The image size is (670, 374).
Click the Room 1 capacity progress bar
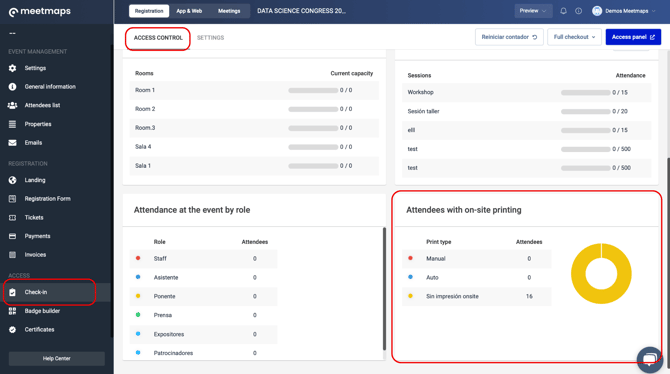[x=313, y=91]
